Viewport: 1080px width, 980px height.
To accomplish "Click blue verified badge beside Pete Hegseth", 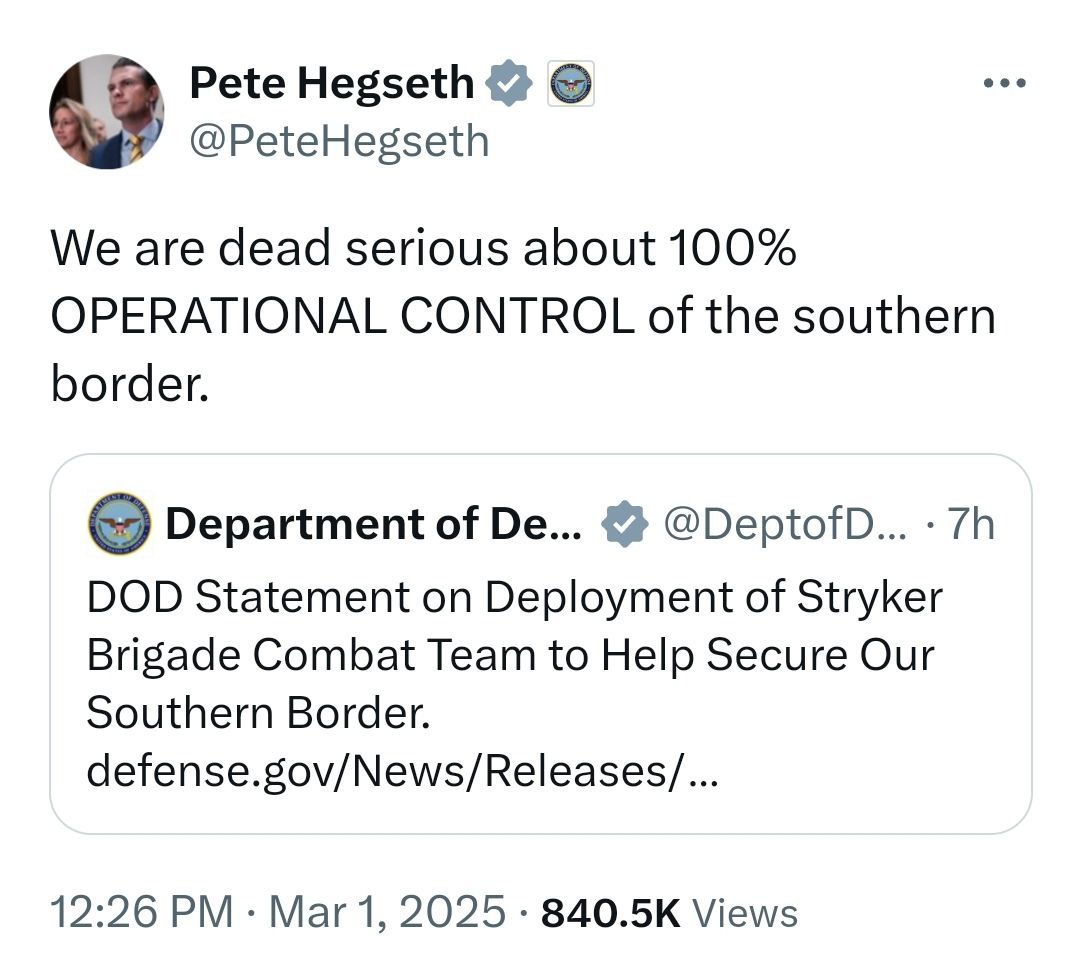I will 510,84.
